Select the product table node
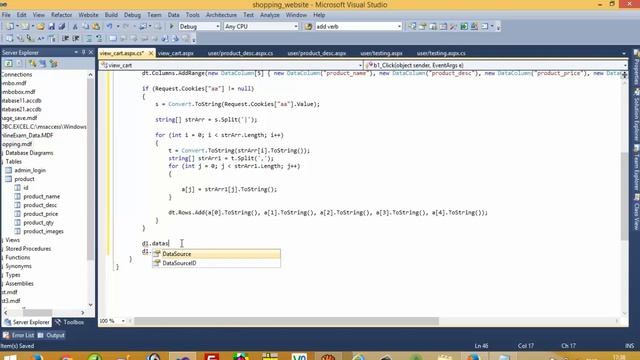This screenshot has width=640, height=360. [24, 179]
